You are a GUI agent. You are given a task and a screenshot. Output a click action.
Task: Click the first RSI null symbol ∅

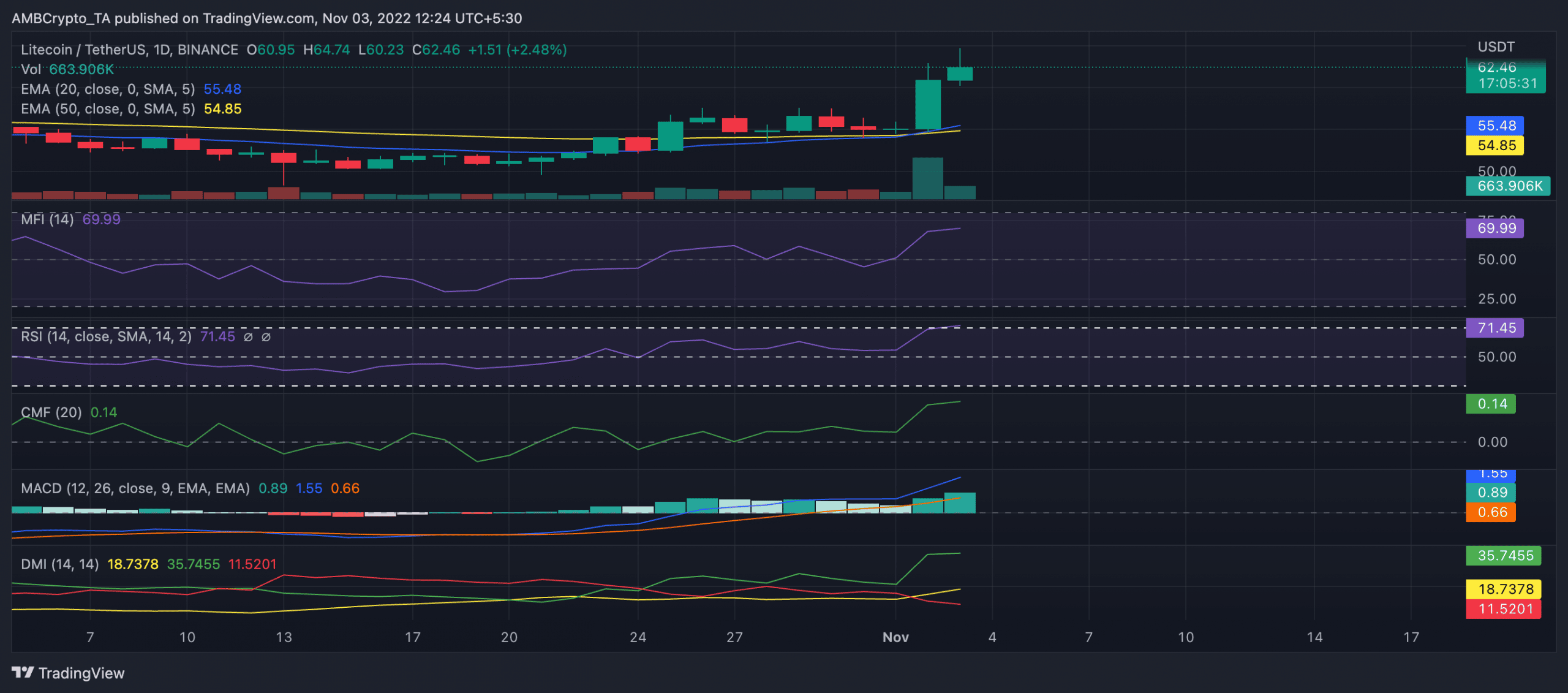pyautogui.click(x=248, y=336)
